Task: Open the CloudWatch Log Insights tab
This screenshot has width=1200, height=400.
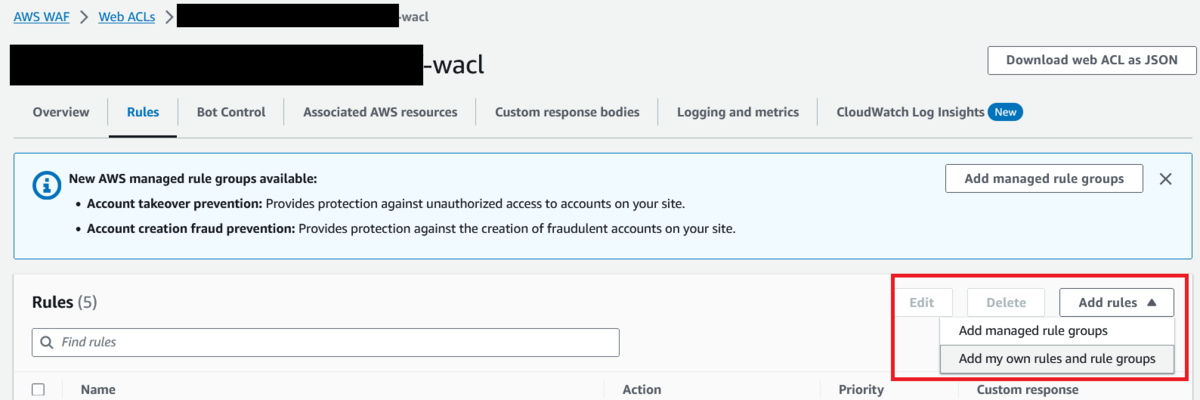Action: 910,112
